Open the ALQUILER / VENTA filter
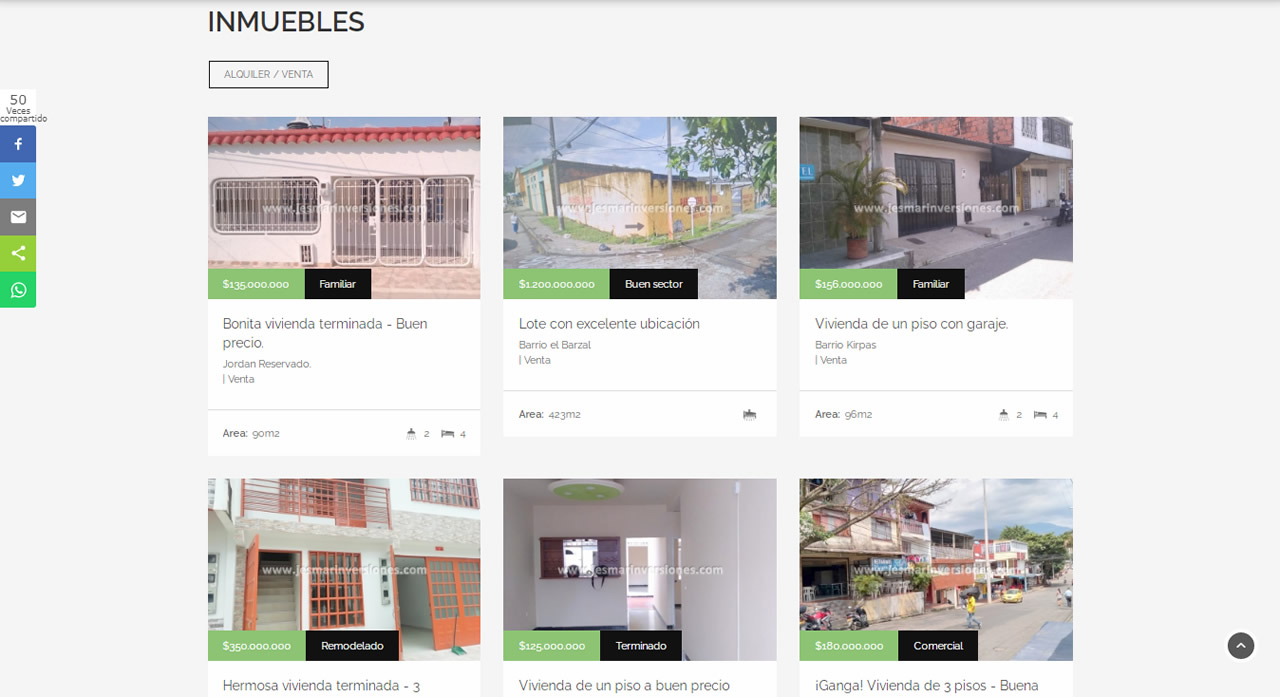Viewport: 1280px width, 697px height. click(x=269, y=75)
